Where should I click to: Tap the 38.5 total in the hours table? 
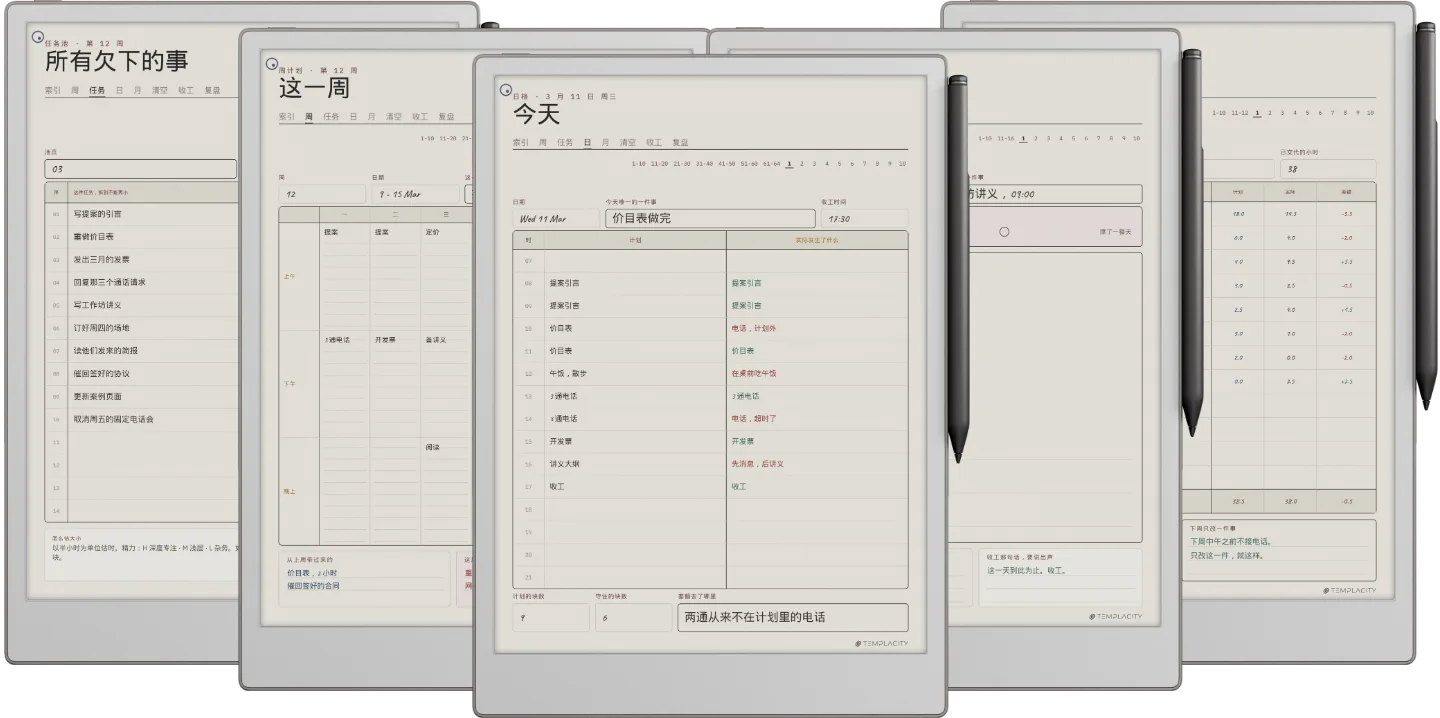(x=1238, y=501)
